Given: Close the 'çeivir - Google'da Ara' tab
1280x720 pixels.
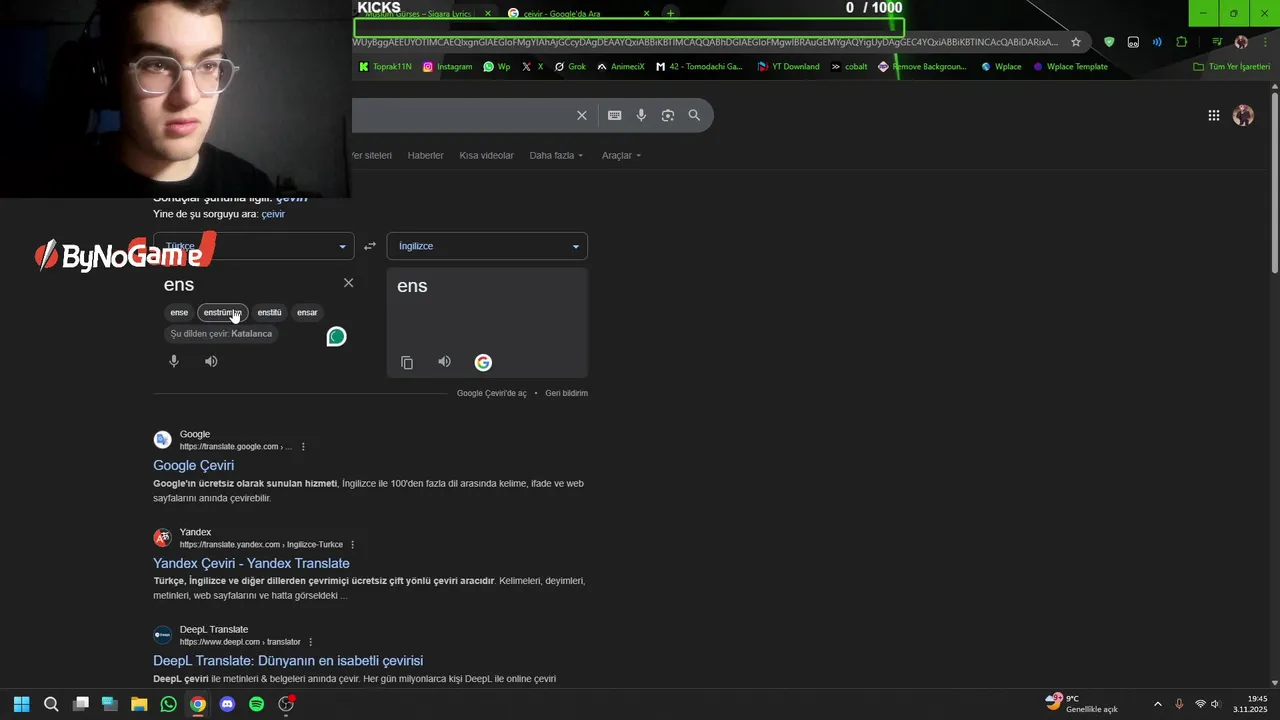Looking at the screenshot, I should click(646, 13).
